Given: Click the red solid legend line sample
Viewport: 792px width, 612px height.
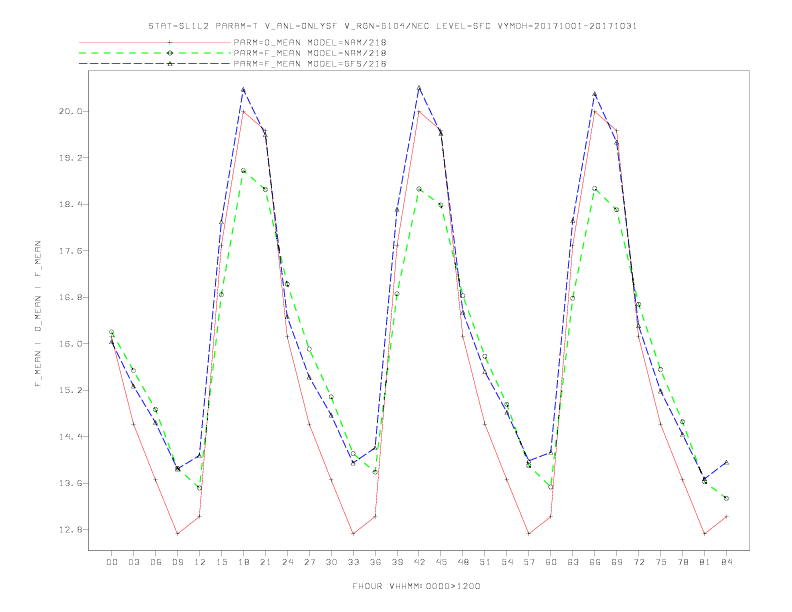Looking at the screenshot, I should tap(155, 42).
